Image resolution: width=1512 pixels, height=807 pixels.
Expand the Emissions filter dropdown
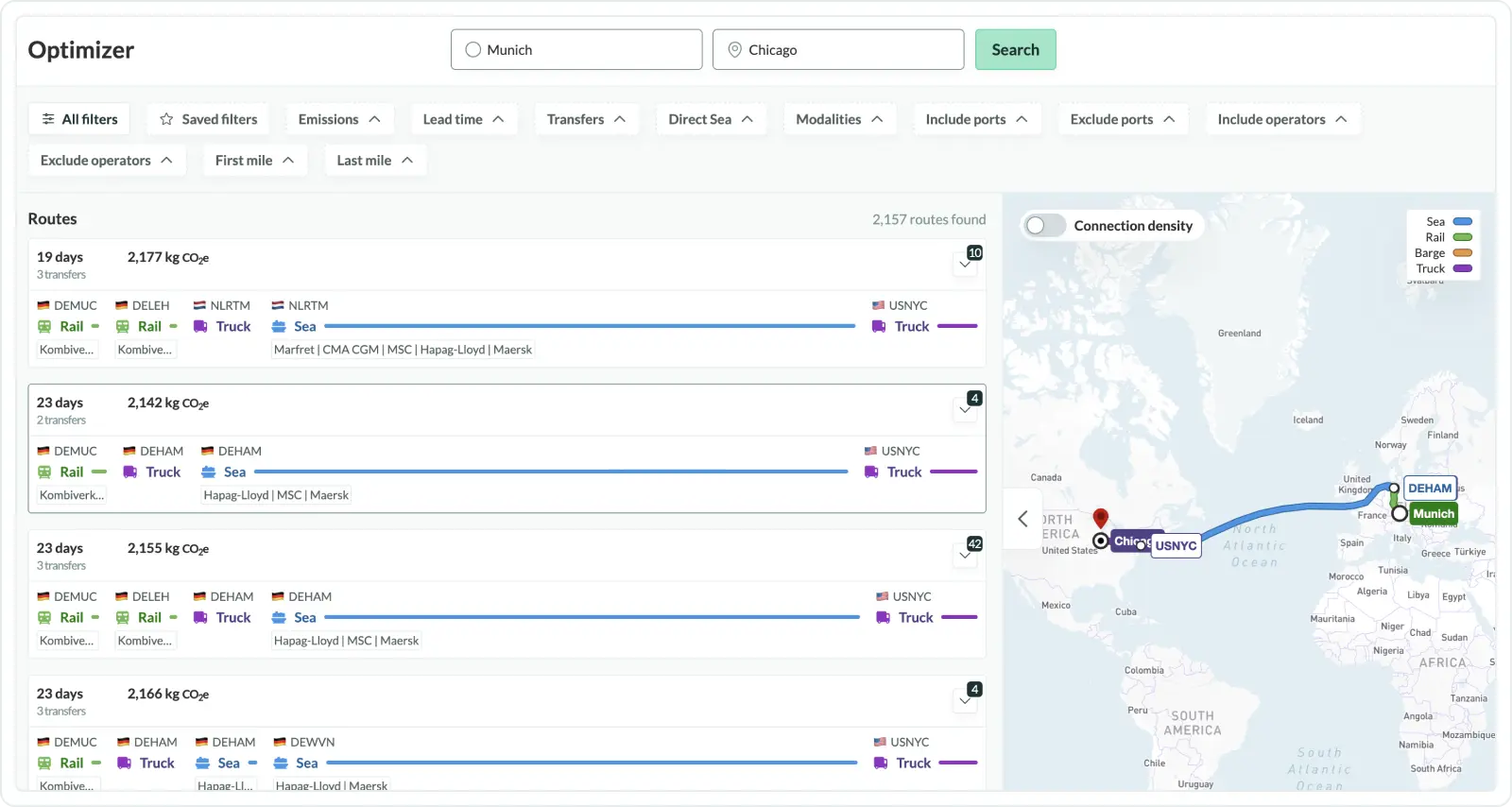(x=339, y=119)
